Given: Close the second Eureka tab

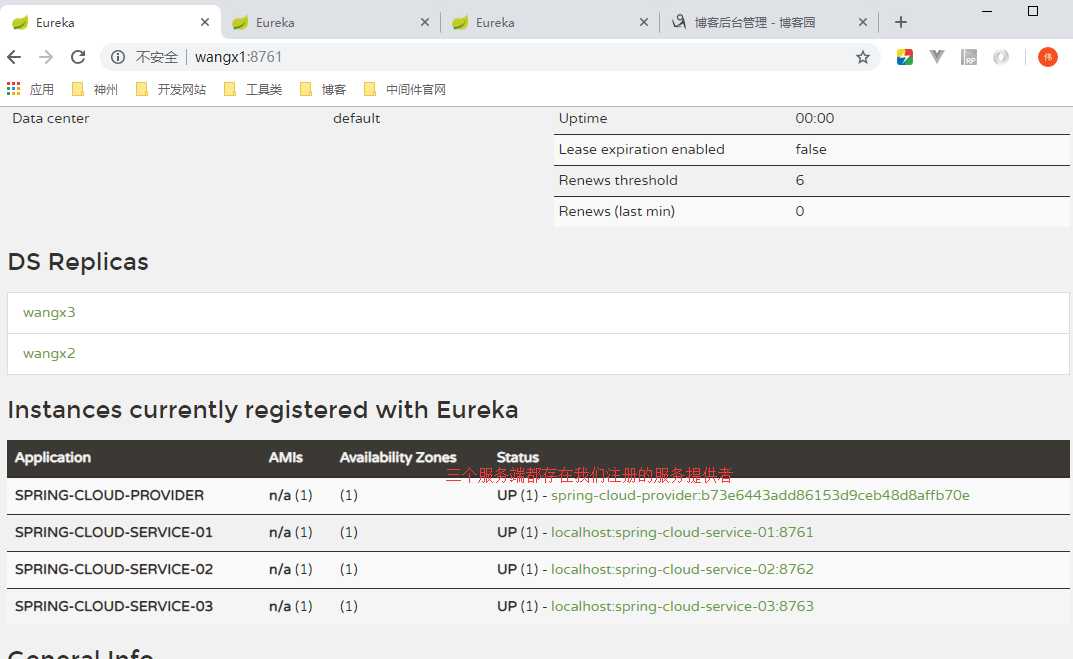Looking at the screenshot, I should 425,23.
